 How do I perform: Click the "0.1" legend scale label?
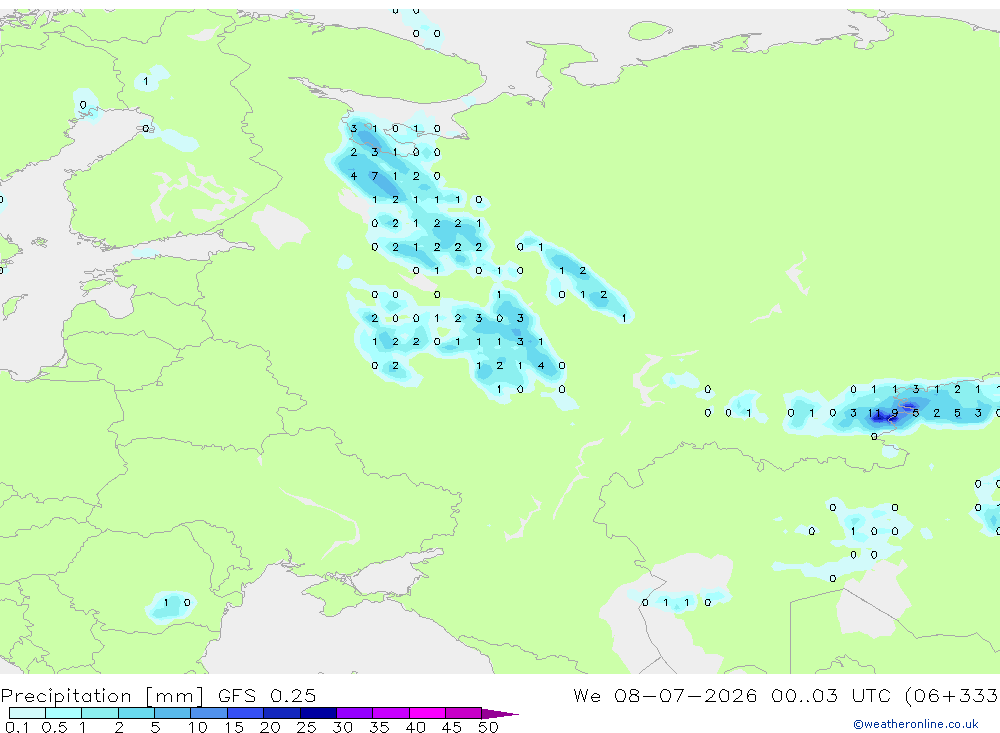tap(17, 727)
